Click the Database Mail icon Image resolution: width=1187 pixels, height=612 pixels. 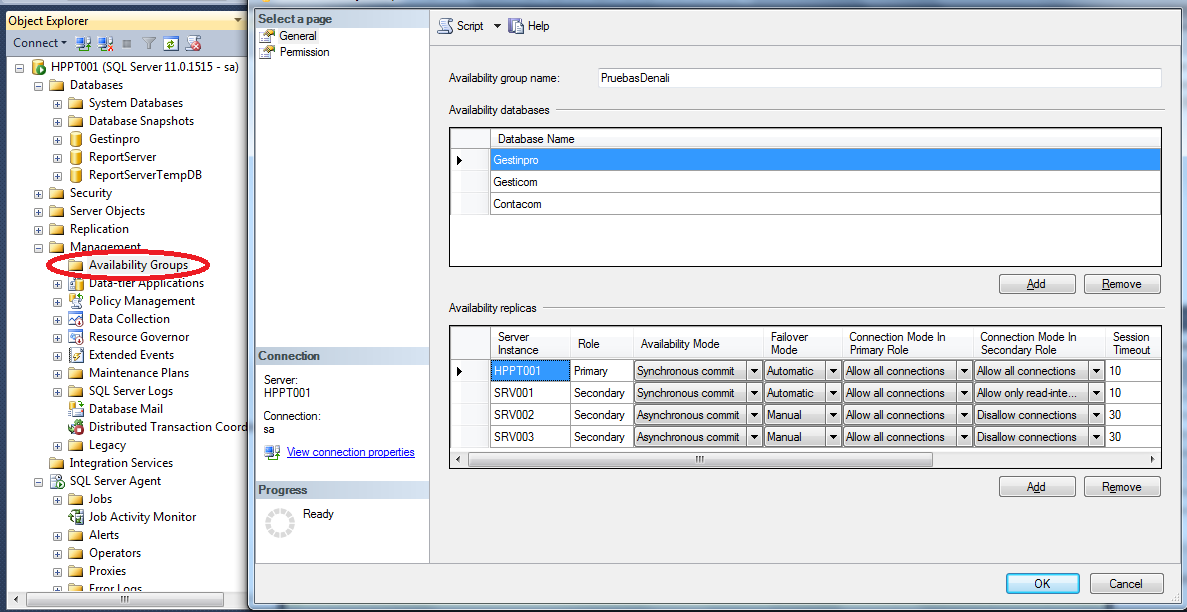tap(75, 409)
